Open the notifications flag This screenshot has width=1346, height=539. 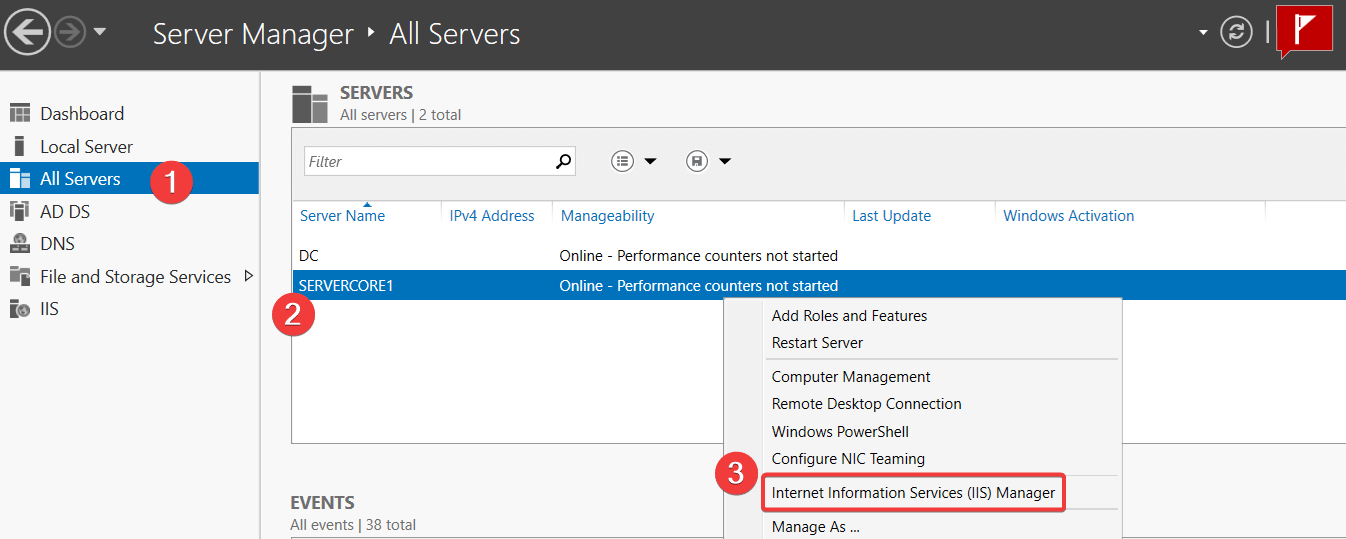click(x=1305, y=31)
